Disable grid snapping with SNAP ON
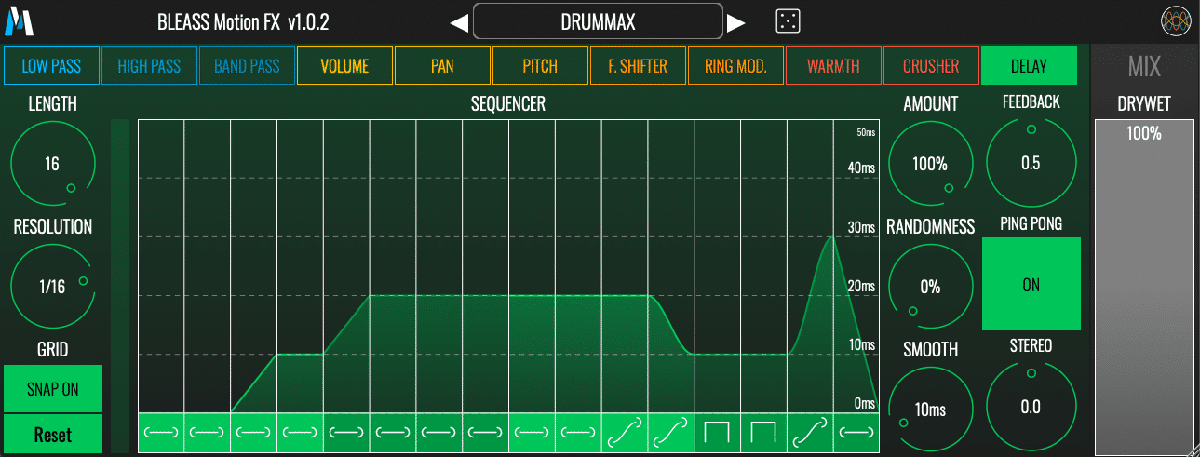 (x=52, y=390)
